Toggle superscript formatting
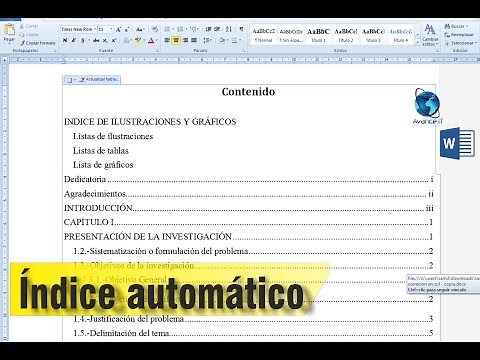The image size is (480, 360). tap(114, 40)
